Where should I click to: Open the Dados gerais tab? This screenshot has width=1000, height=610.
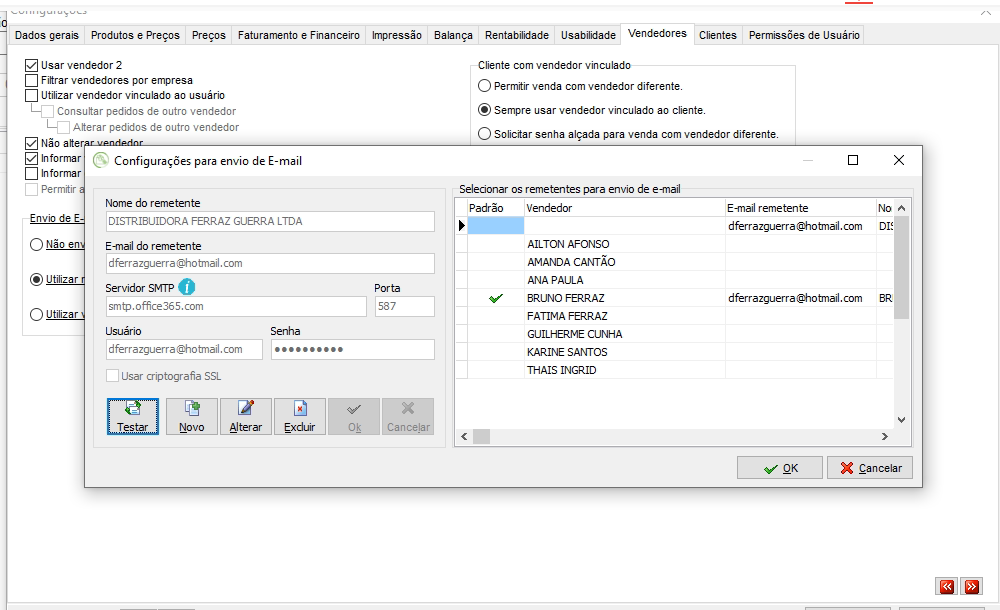tap(47, 35)
